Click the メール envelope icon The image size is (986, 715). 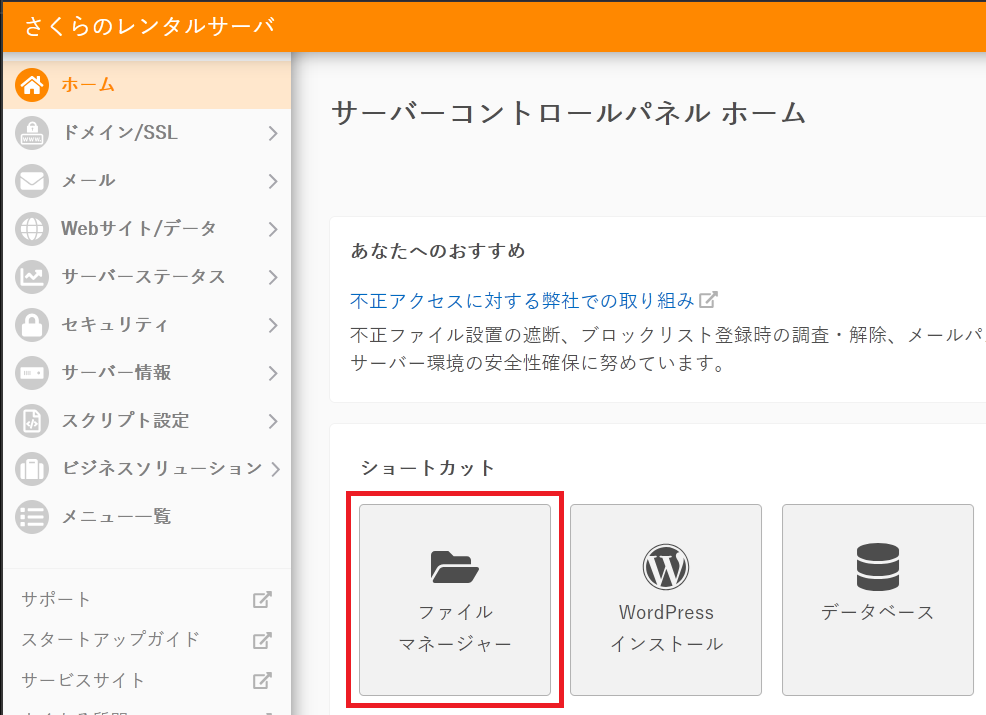(32, 181)
